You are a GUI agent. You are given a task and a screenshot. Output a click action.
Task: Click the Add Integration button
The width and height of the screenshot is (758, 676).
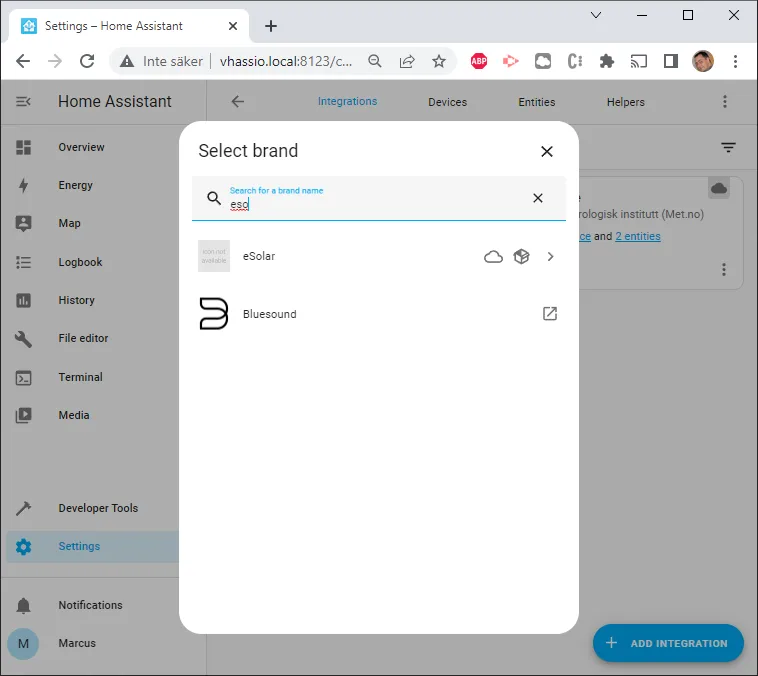pyautogui.click(x=668, y=643)
